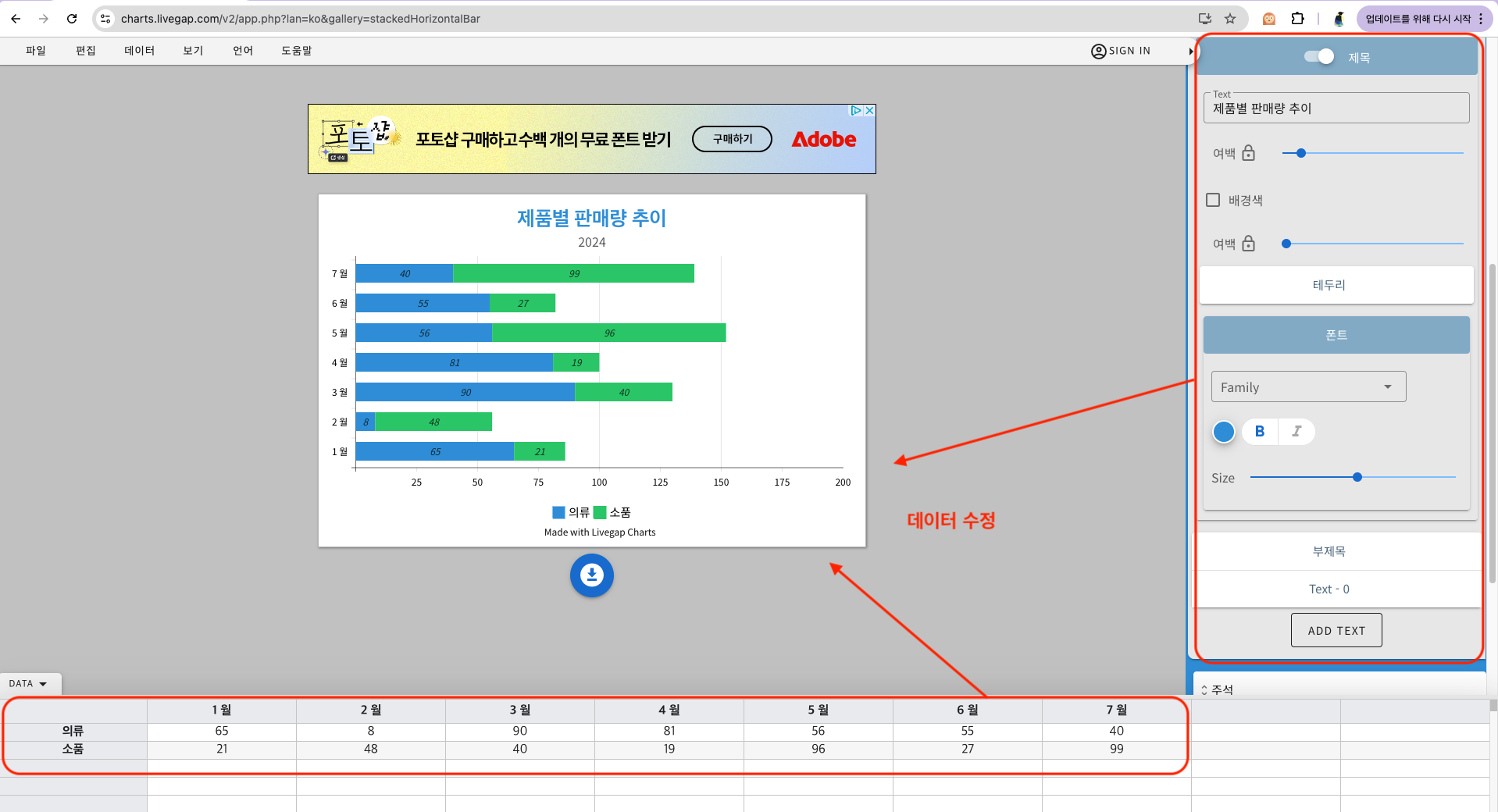Click the first 여백 lock icon

tap(1248, 153)
